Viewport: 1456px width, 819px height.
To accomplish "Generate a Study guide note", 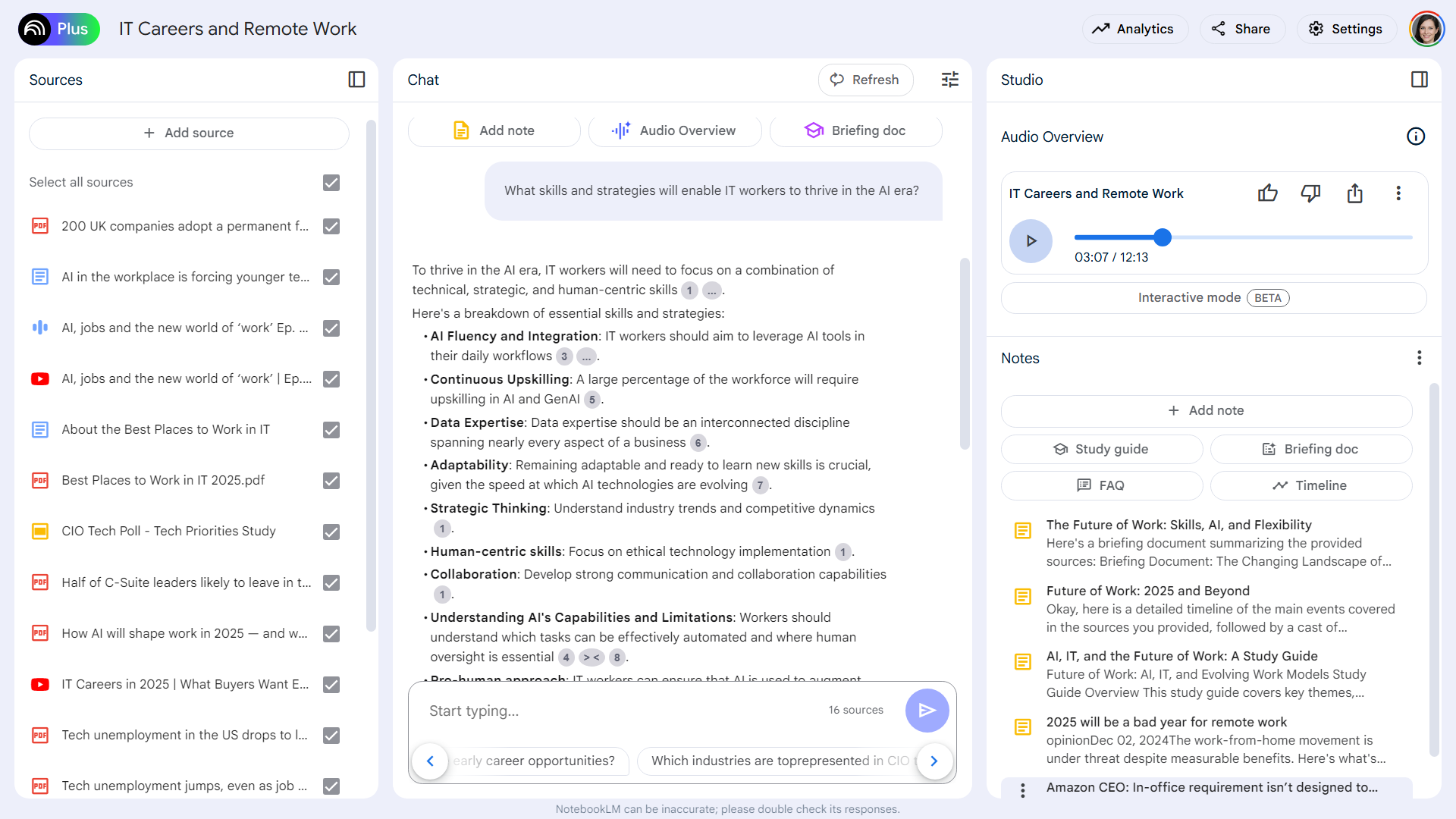I will [x=1101, y=449].
